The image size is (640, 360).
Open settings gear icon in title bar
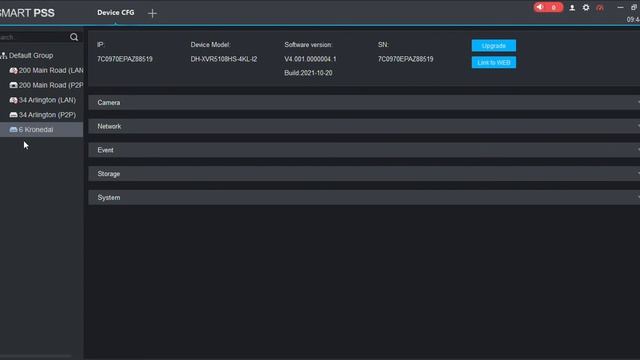point(586,8)
